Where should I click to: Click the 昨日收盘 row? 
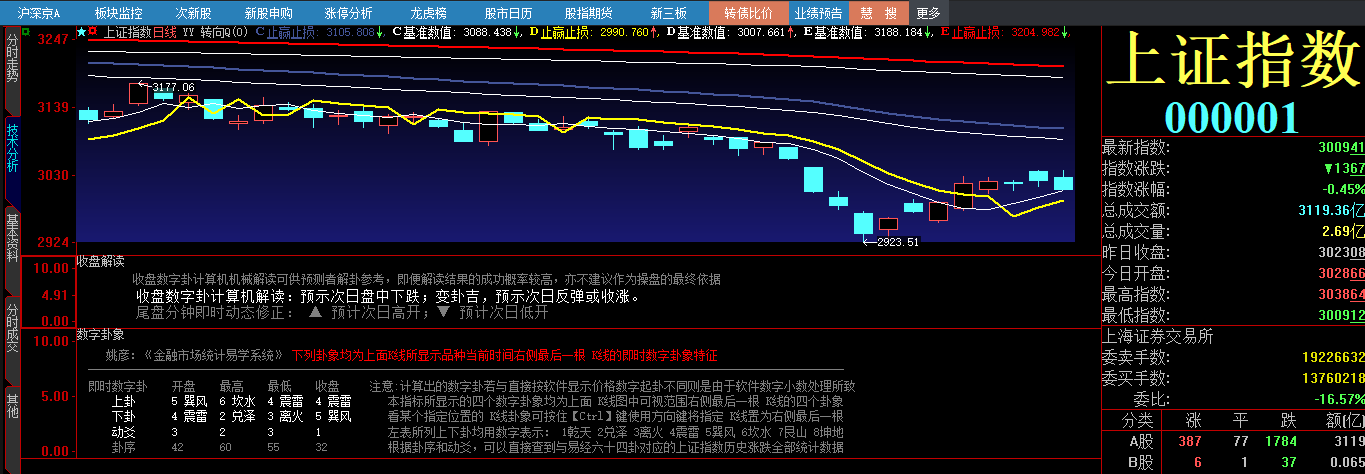(1233, 252)
